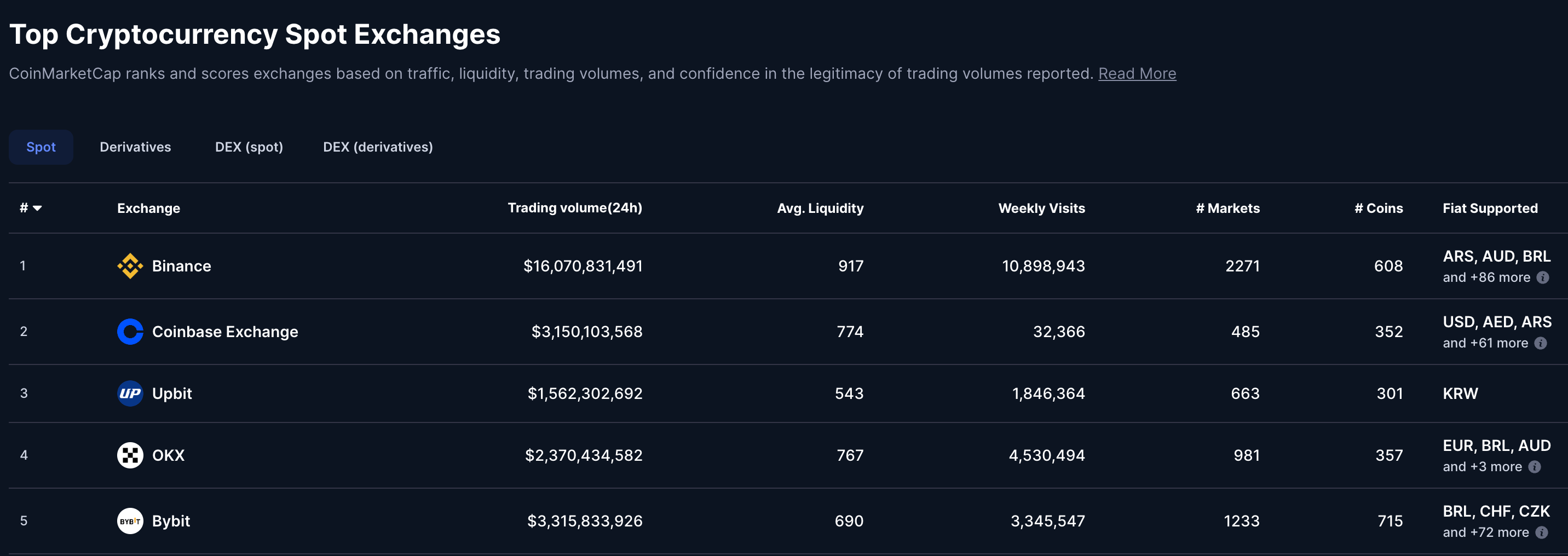
Task: Sort table by Weekly Visits header
Action: pos(1041,208)
